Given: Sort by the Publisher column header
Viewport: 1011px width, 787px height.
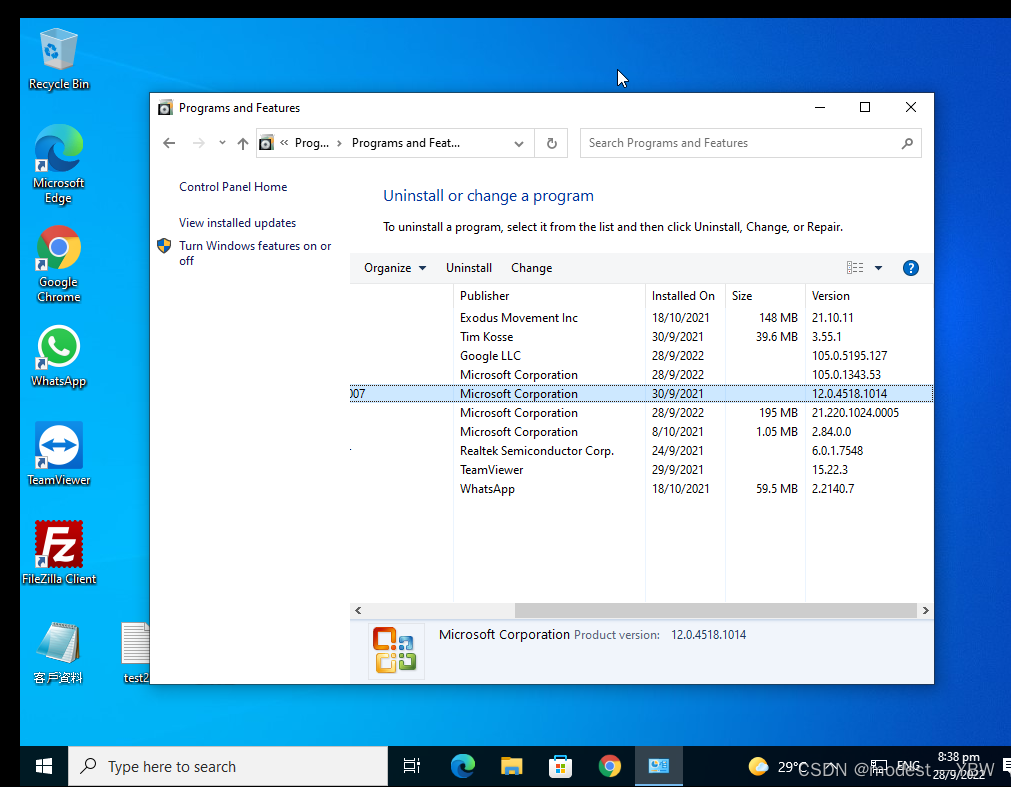Looking at the screenshot, I should pyautogui.click(x=549, y=296).
